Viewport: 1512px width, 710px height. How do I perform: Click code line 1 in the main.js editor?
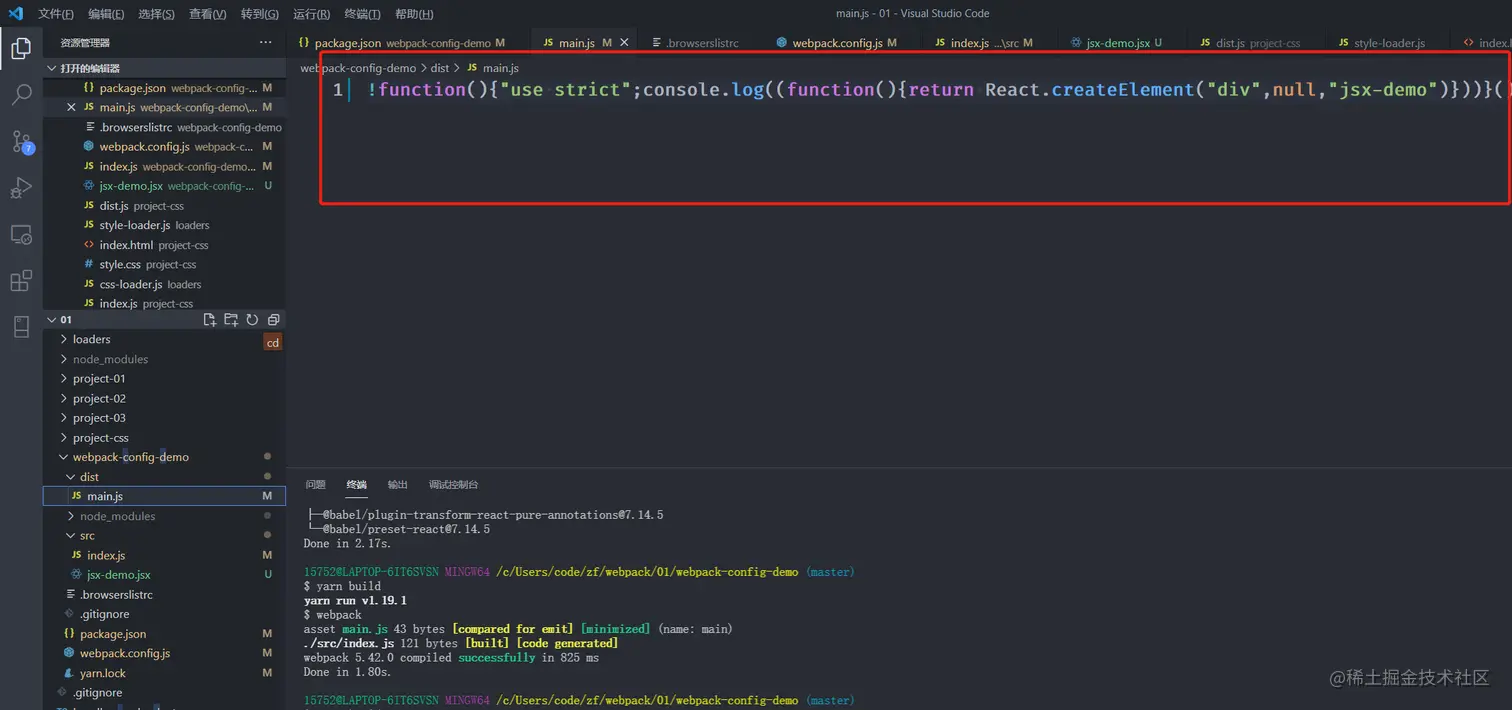tap(930, 90)
